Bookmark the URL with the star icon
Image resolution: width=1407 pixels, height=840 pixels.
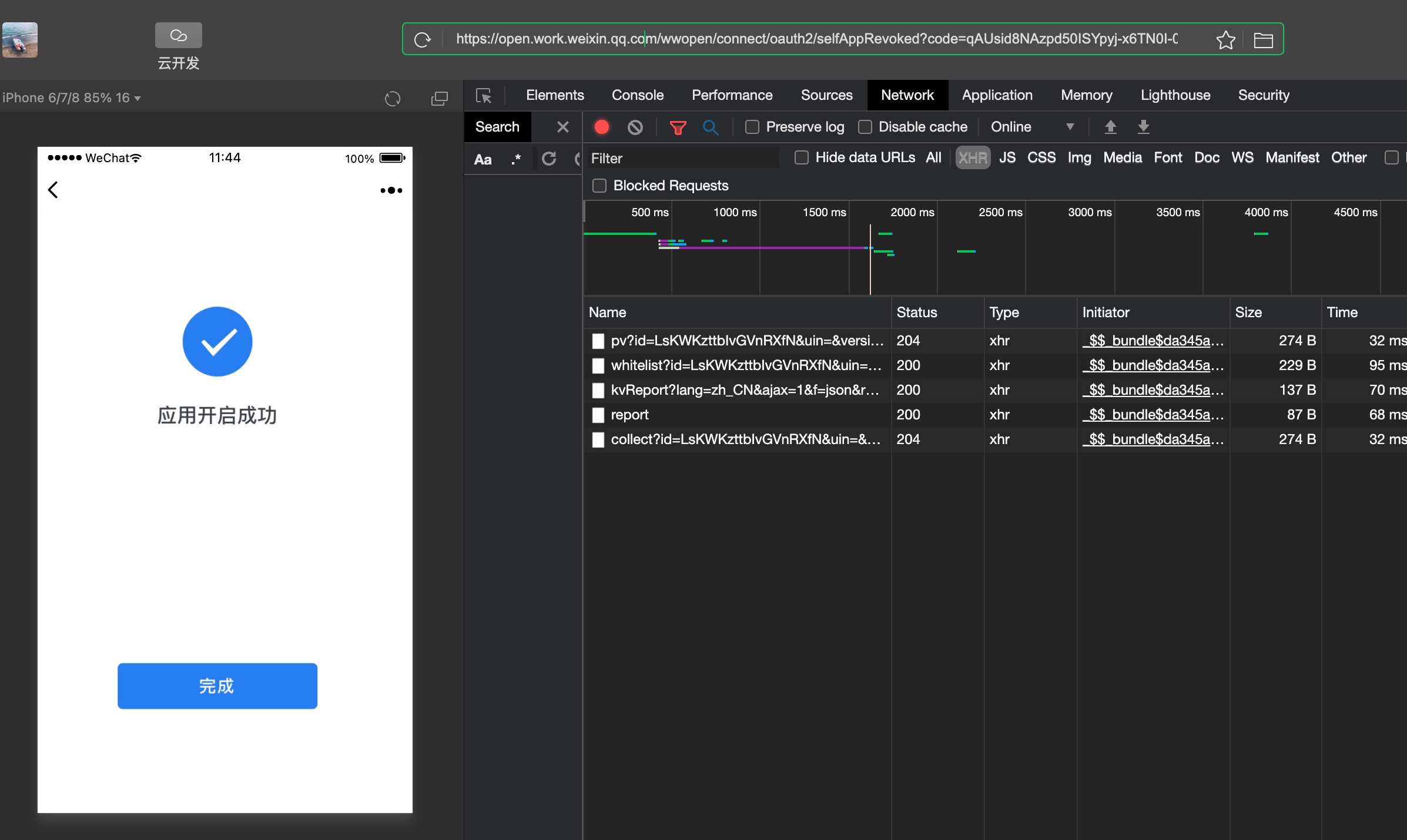[1225, 39]
